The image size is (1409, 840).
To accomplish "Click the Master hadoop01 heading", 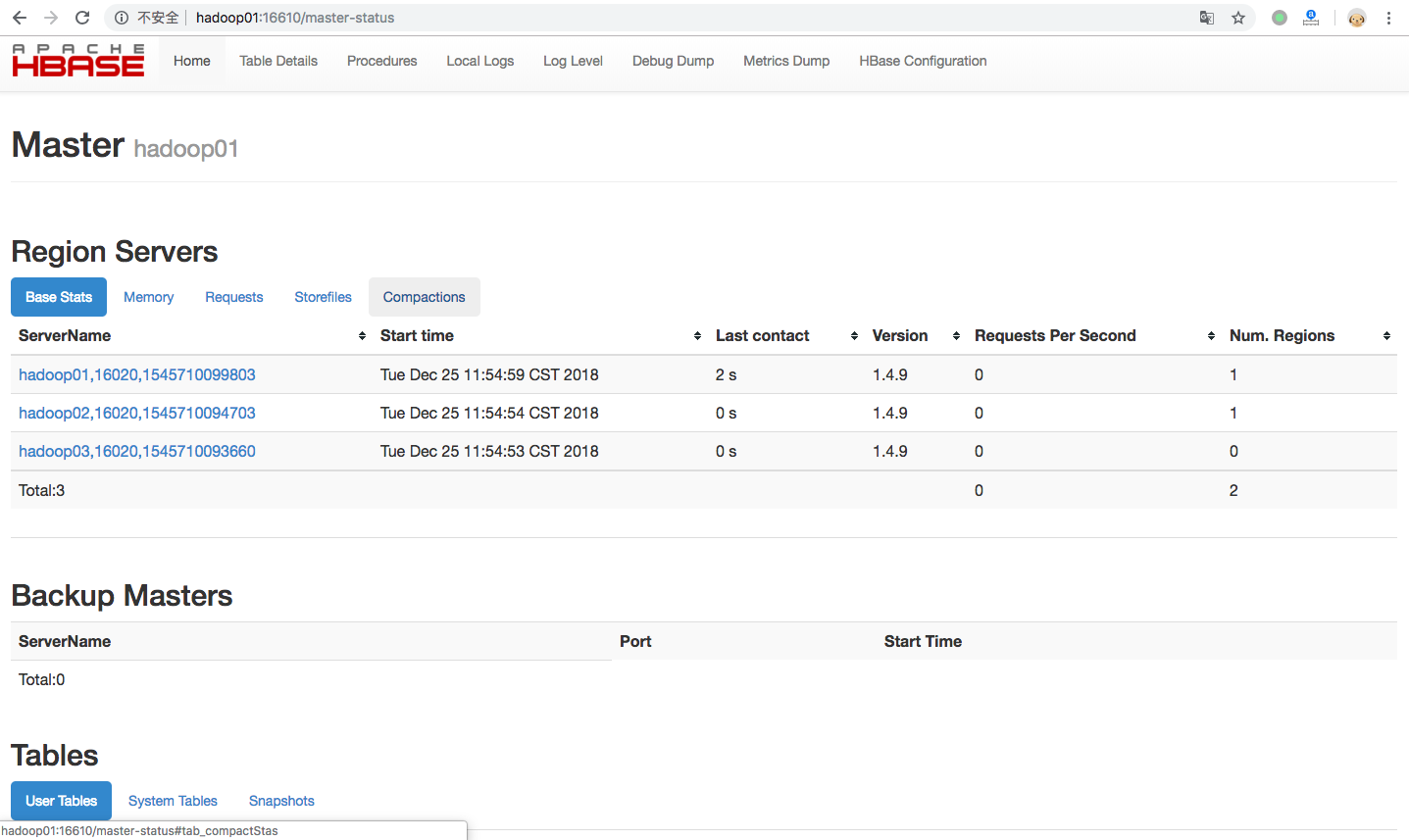I will point(125,145).
